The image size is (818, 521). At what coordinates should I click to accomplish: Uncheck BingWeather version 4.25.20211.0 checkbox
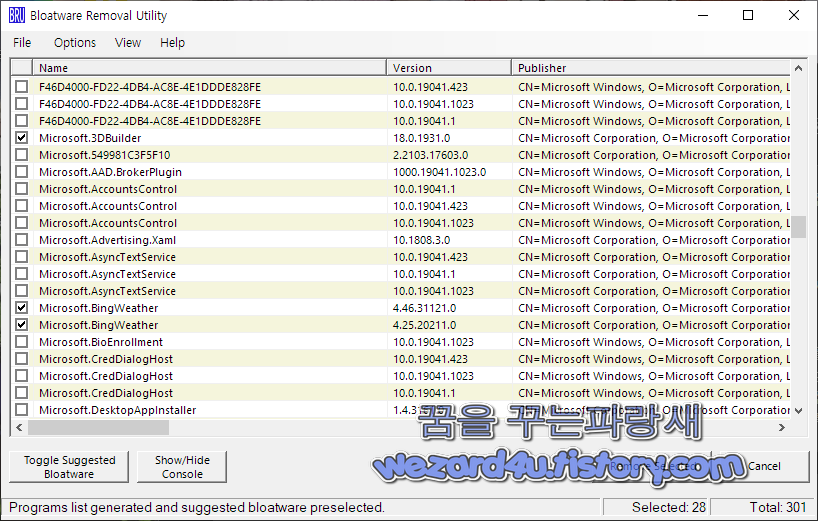point(21,325)
